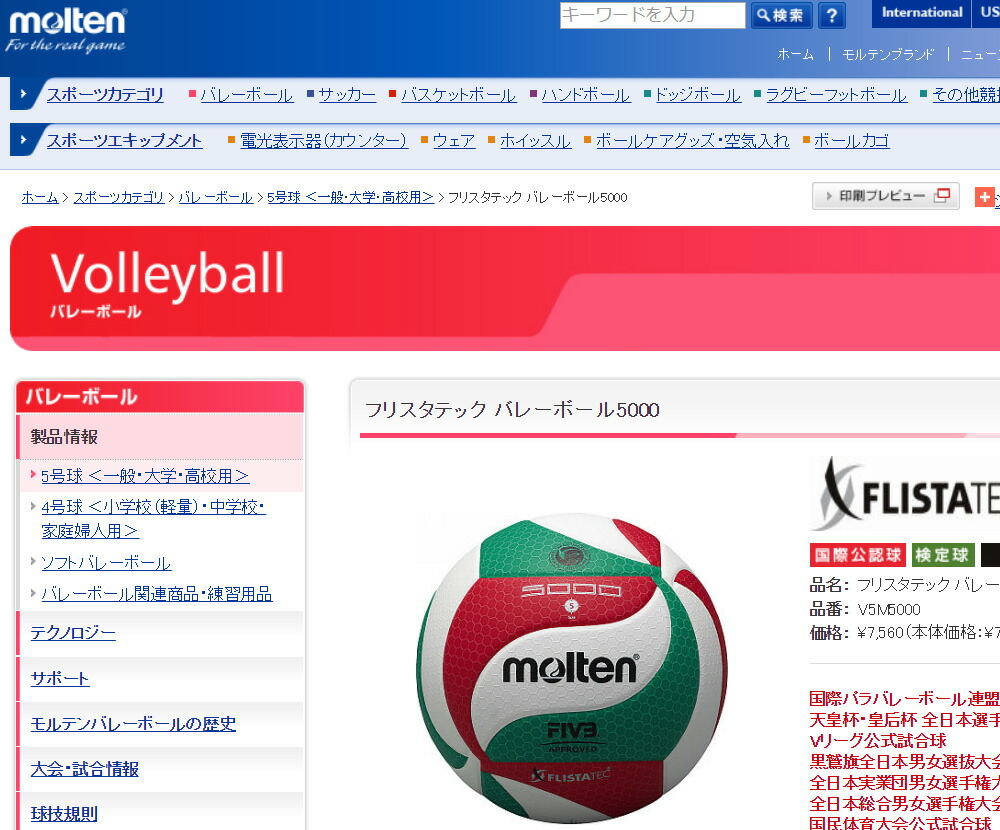Click the 検索 search button

pos(781,15)
